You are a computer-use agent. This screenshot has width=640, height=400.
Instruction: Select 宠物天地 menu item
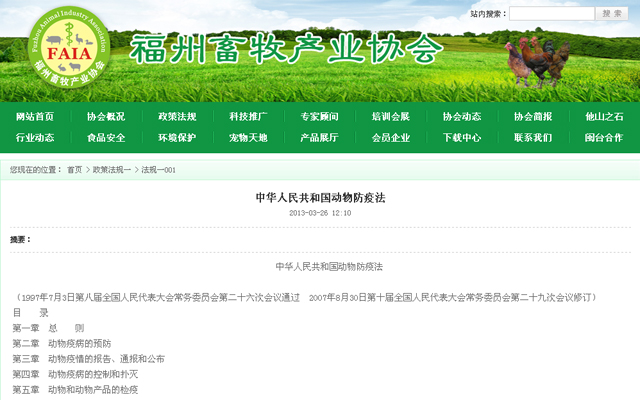(248, 138)
